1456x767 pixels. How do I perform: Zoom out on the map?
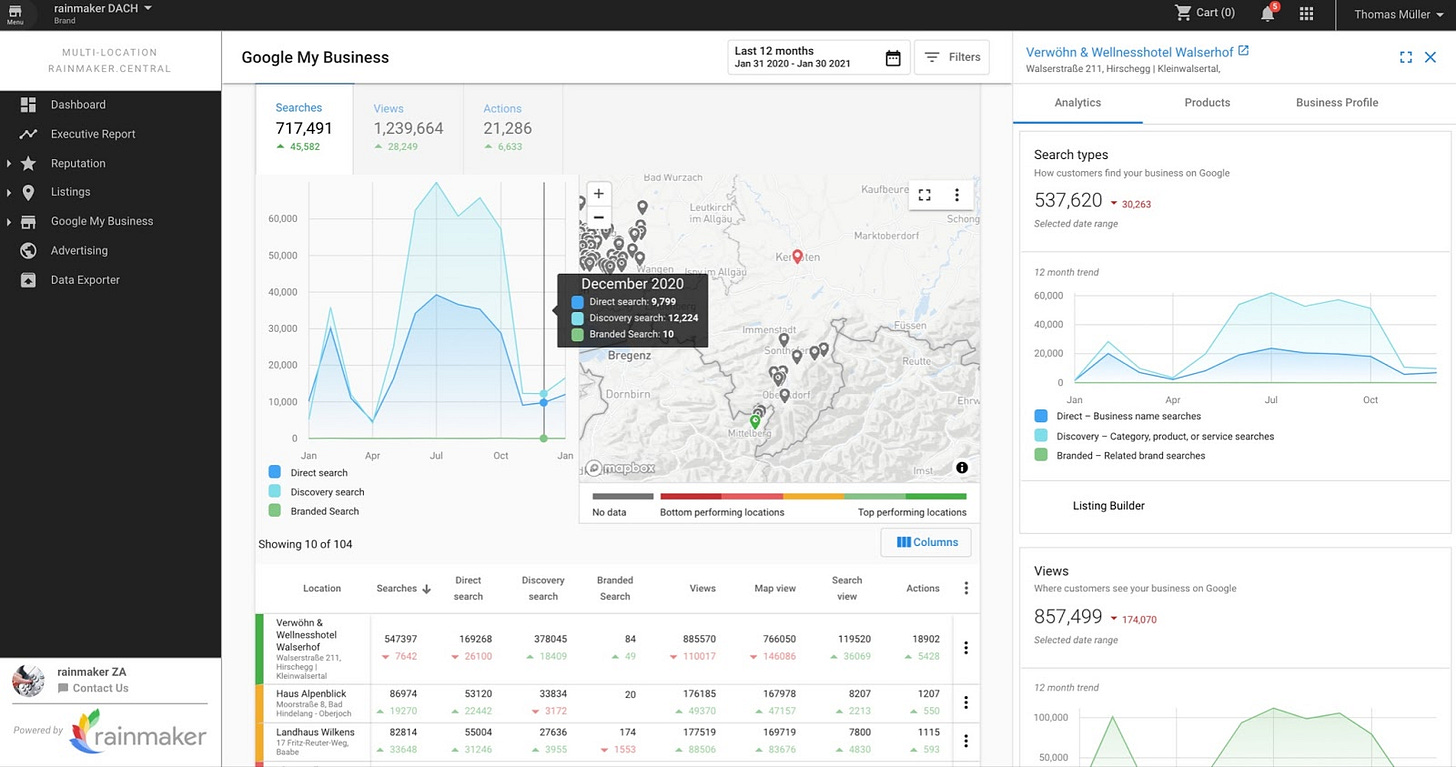598,217
